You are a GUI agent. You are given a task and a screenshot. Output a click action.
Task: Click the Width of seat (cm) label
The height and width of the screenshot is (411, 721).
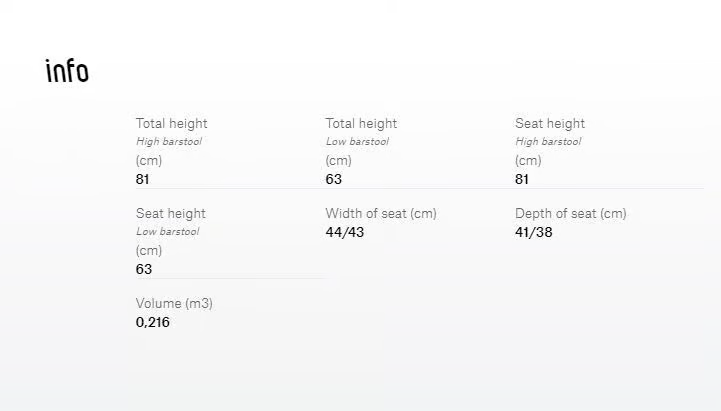coord(381,213)
